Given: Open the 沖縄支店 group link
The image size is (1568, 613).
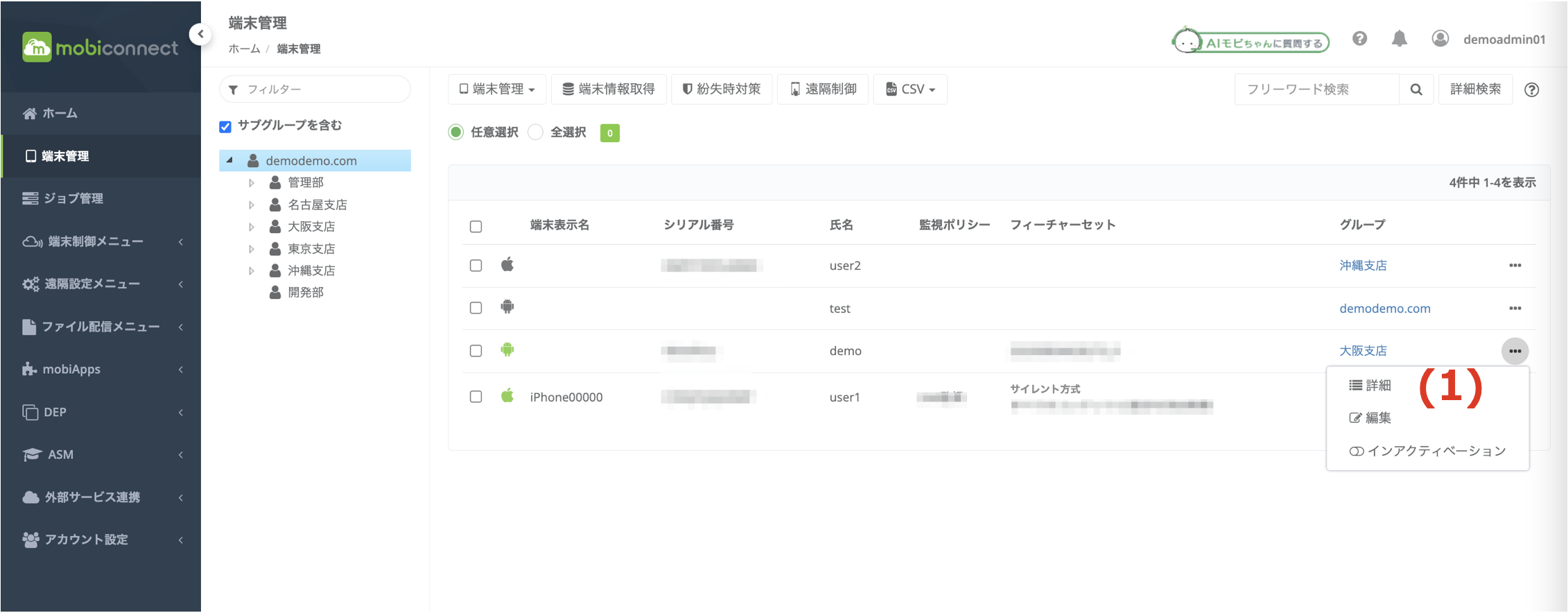Looking at the screenshot, I should point(1363,266).
